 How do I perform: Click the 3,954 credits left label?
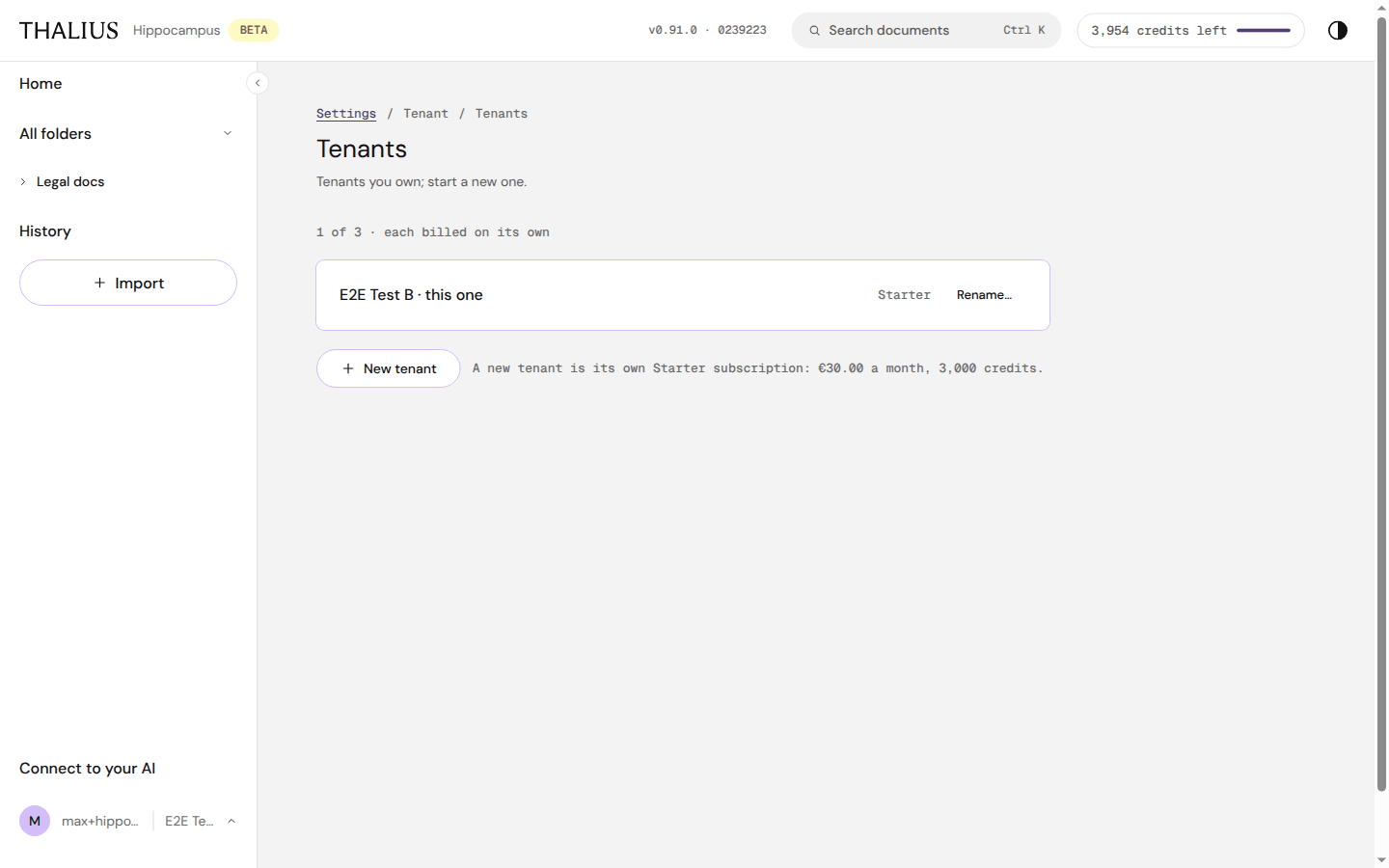pos(1158,31)
